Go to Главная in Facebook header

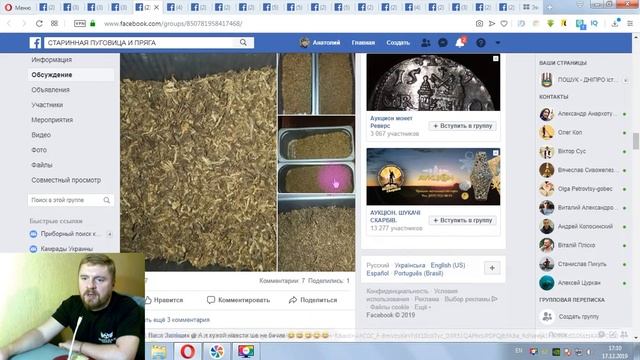[x=363, y=42]
